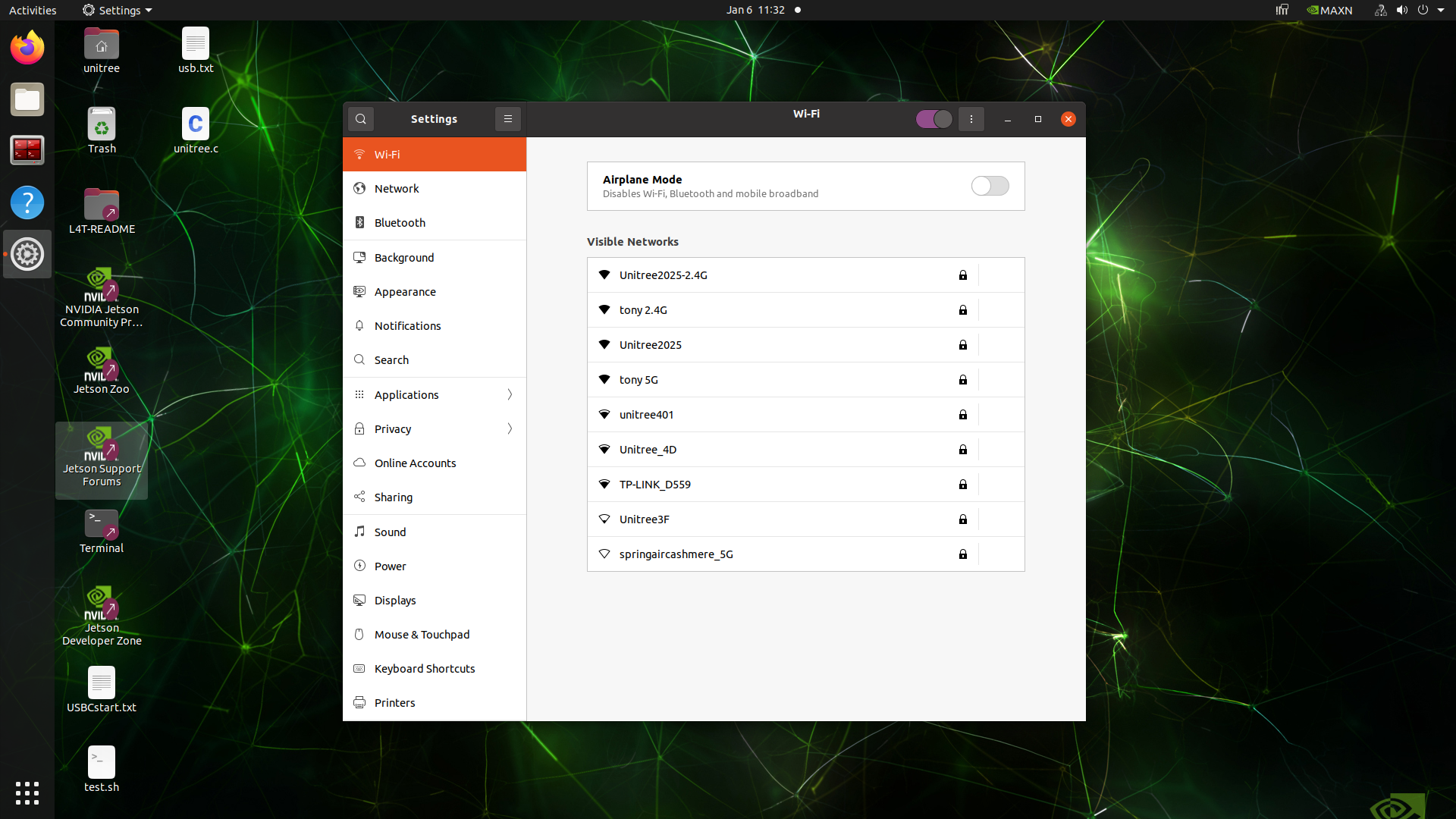
Task: Turn off Wi-Fi with header switch
Action: (x=934, y=119)
